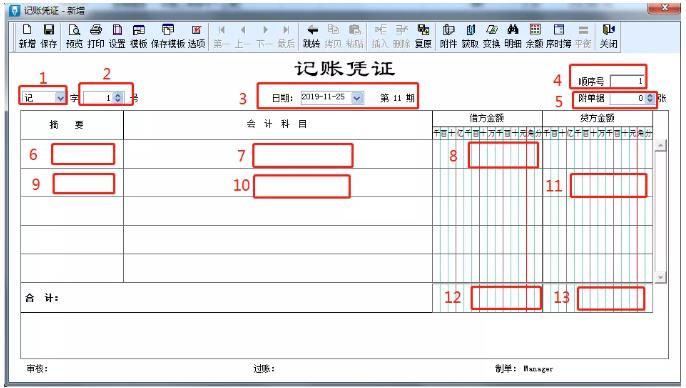Viewport: 686px width, 388px height.
Task: Adjust the 附单据 attachment count spinner
Action: point(650,98)
